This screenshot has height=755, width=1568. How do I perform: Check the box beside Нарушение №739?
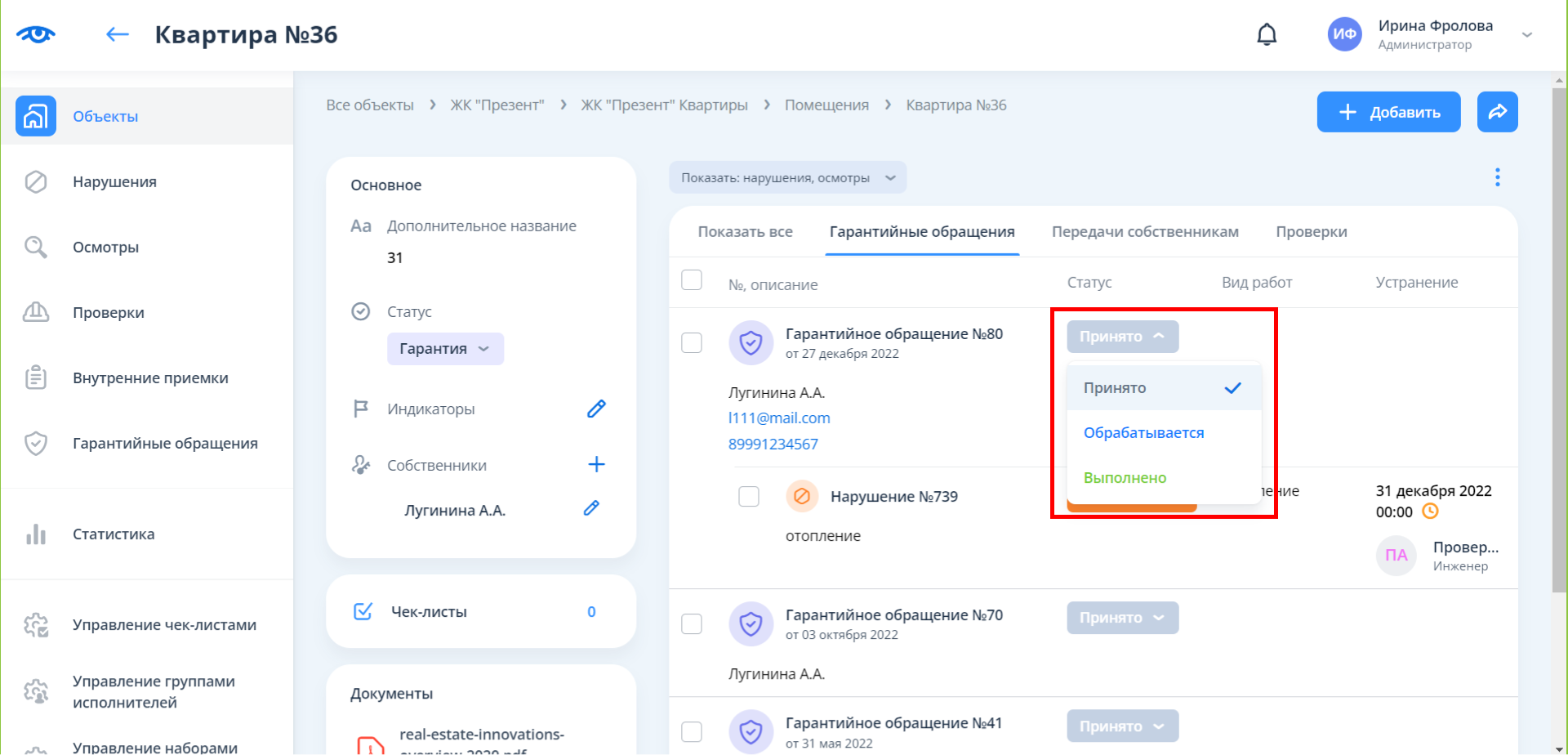click(749, 497)
